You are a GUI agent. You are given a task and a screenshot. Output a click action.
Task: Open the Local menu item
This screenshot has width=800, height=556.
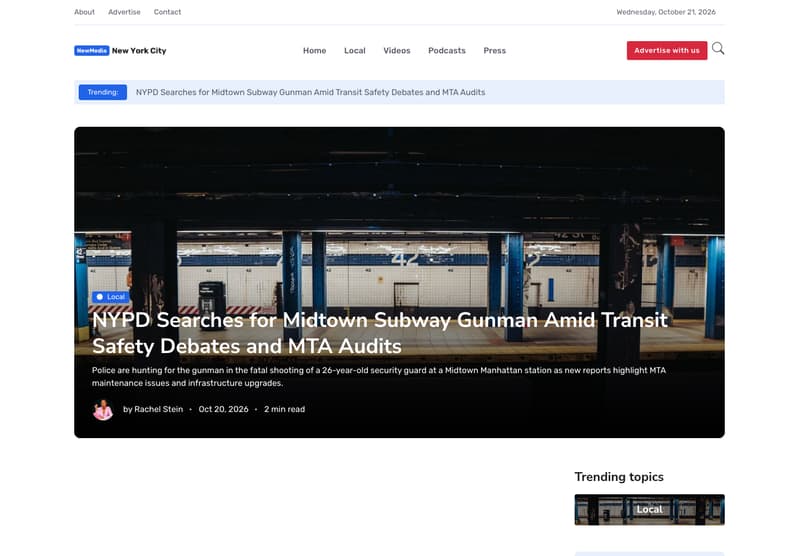355,50
